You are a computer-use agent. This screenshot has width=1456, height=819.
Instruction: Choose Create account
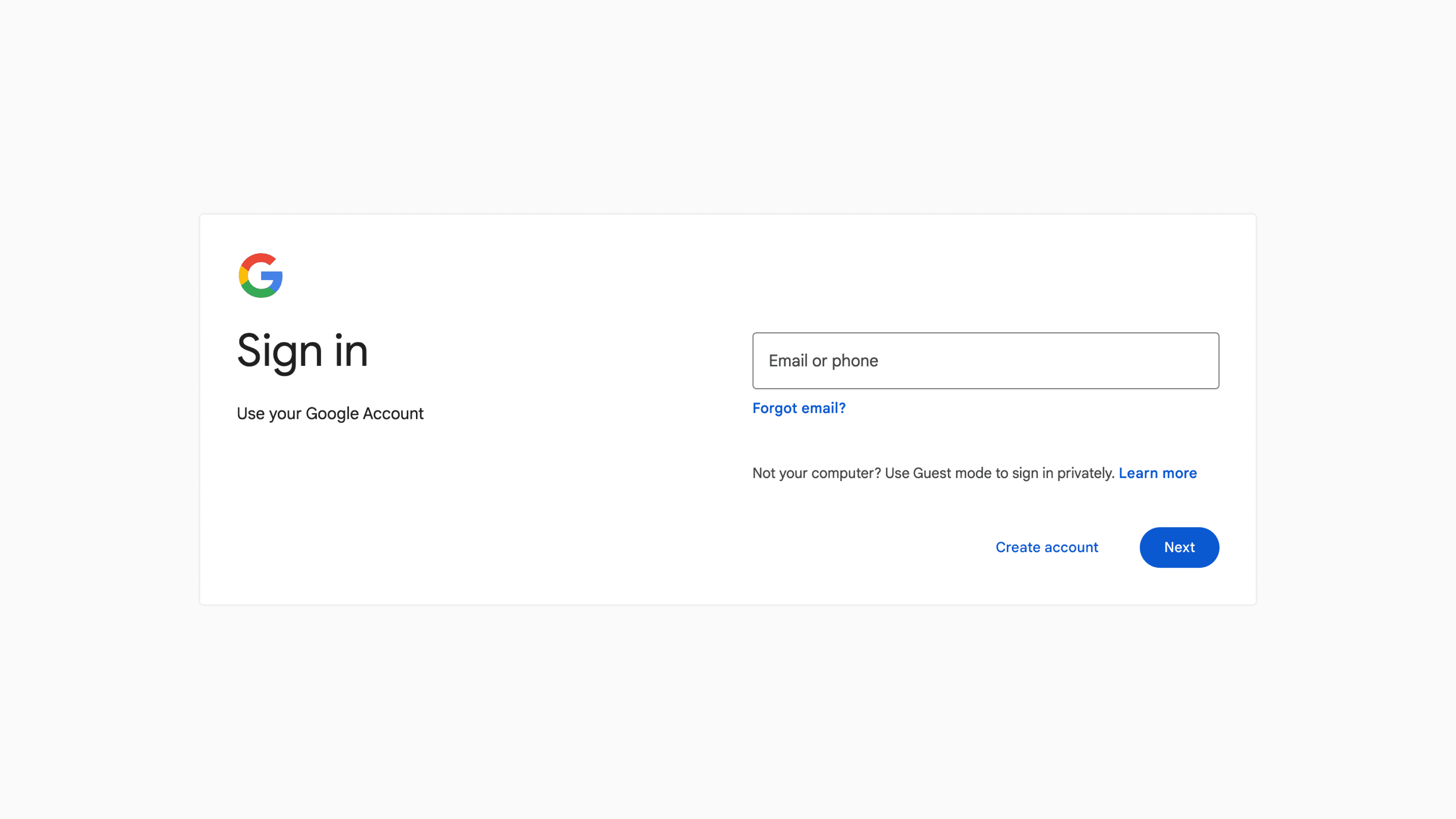tap(1047, 547)
